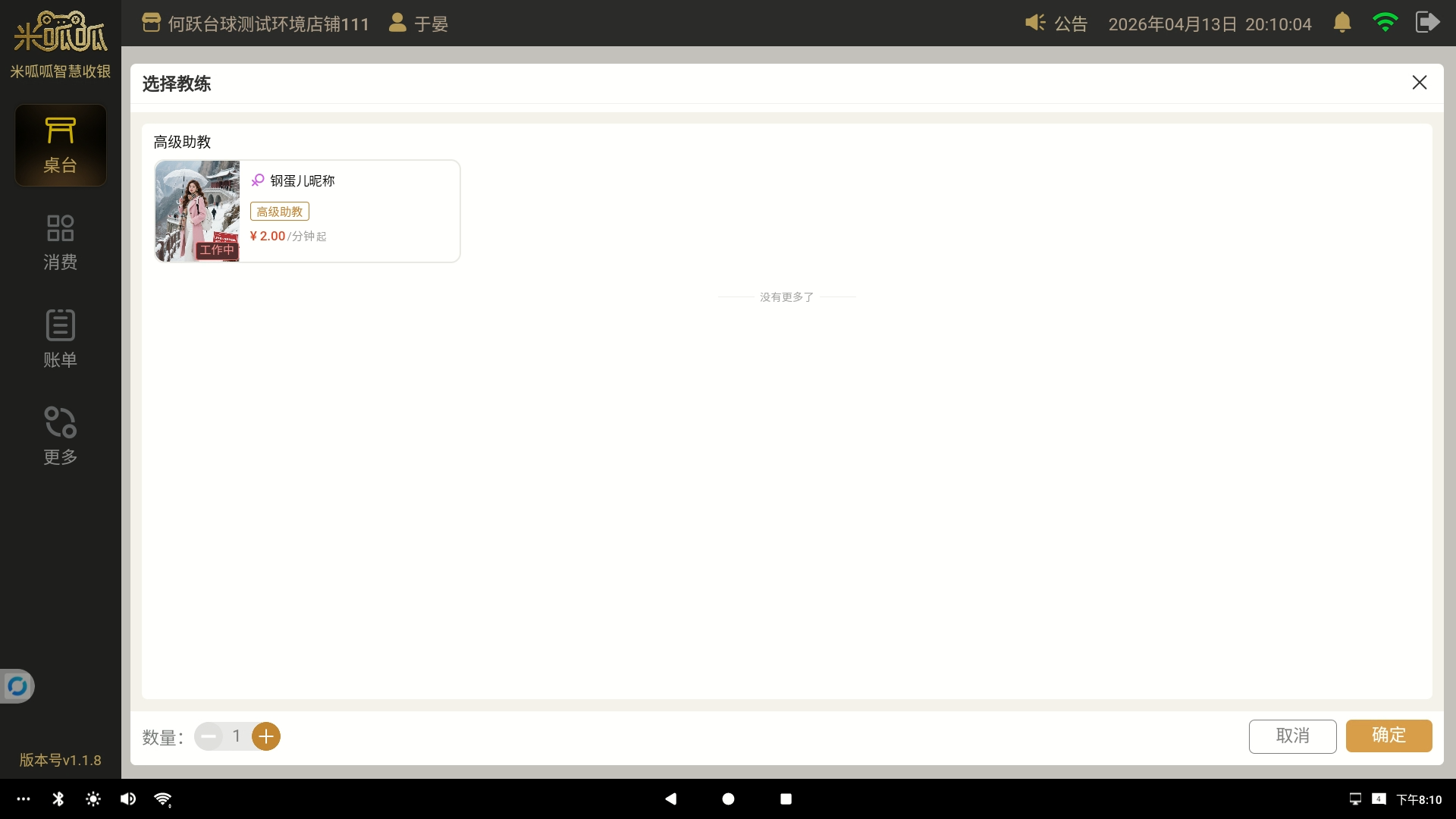Close the 选择教练 dialog
The width and height of the screenshot is (1456, 819).
tap(1419, 83)
